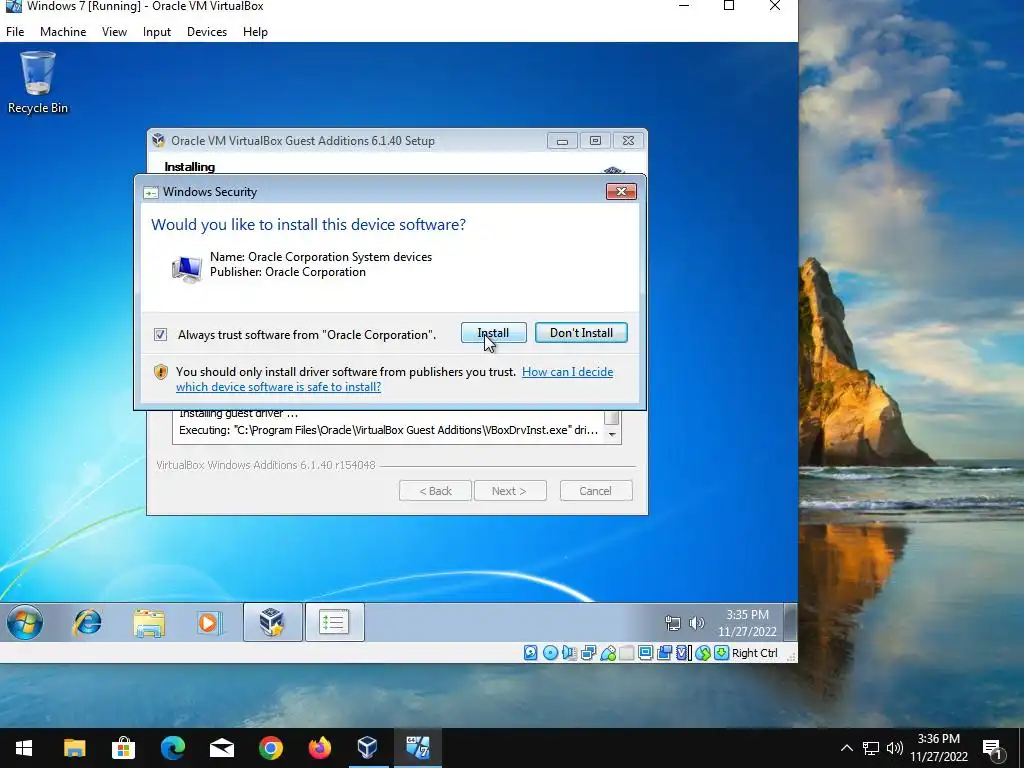Open the Help menu
1024x768 pixels.
coord(255,31)
